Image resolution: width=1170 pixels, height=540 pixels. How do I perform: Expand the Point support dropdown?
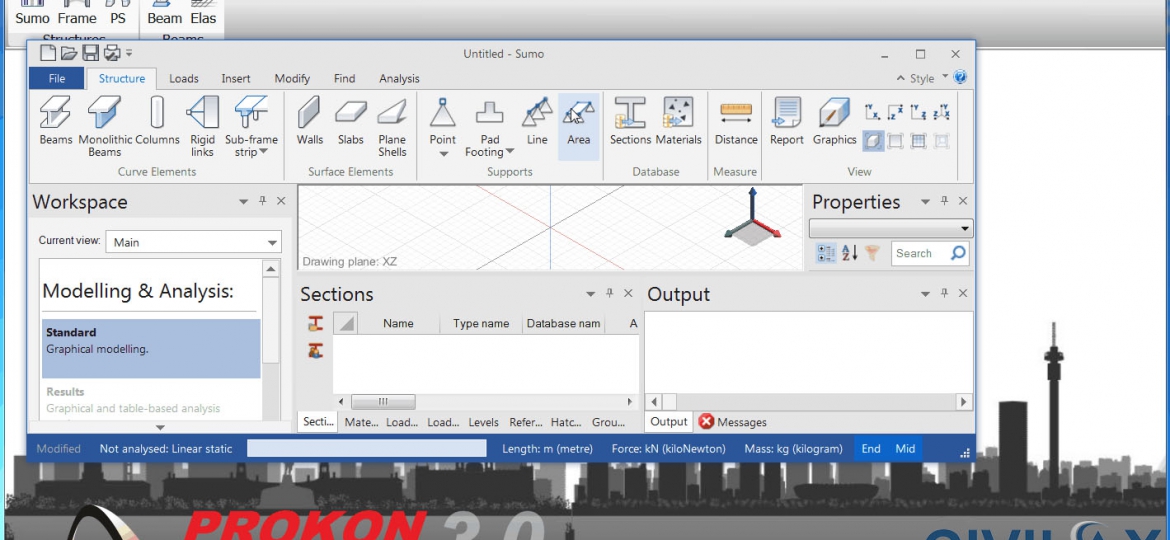pyautogui.click(x=443, y=153)
